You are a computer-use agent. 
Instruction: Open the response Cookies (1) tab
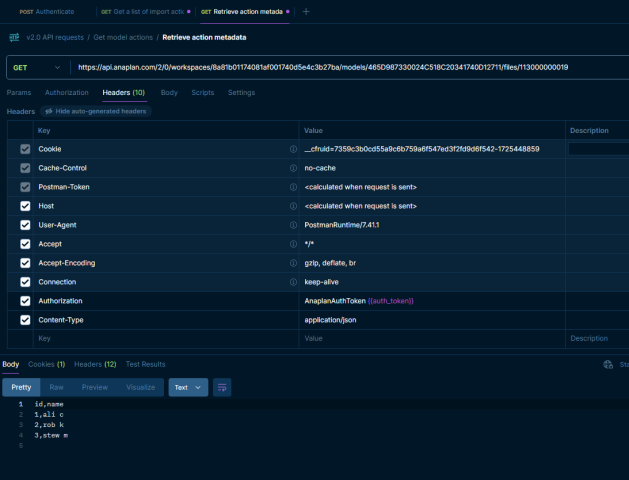tap(47, 365)
